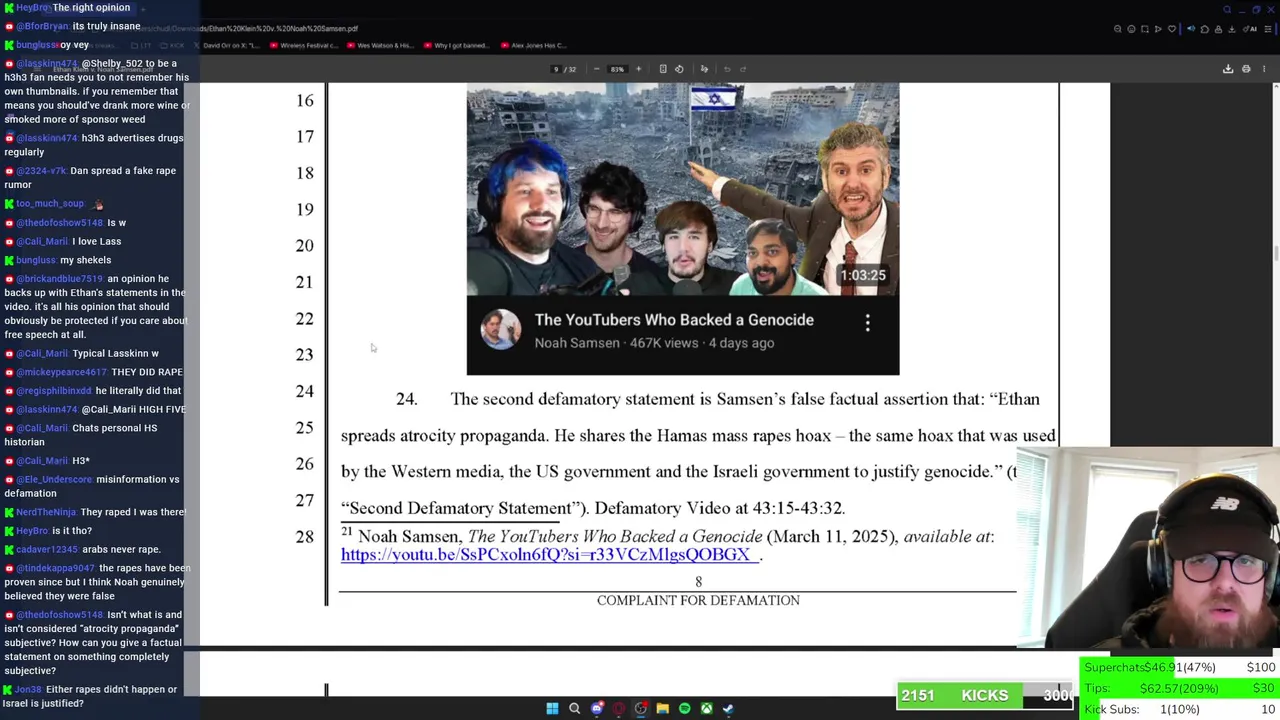Screen dimensions: 1280x720
Task: Click chat username '@thedofoshow5148' saying 'Is w'
Action: (59, 223)
